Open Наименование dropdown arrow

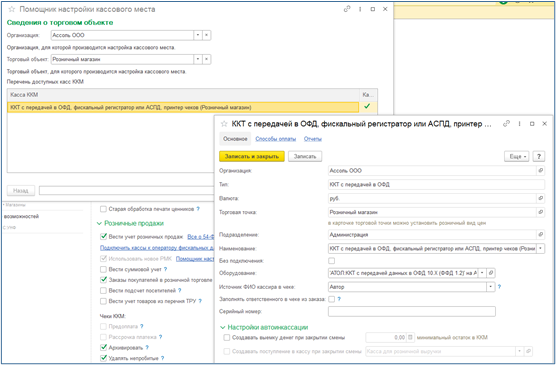click(540, 248)
